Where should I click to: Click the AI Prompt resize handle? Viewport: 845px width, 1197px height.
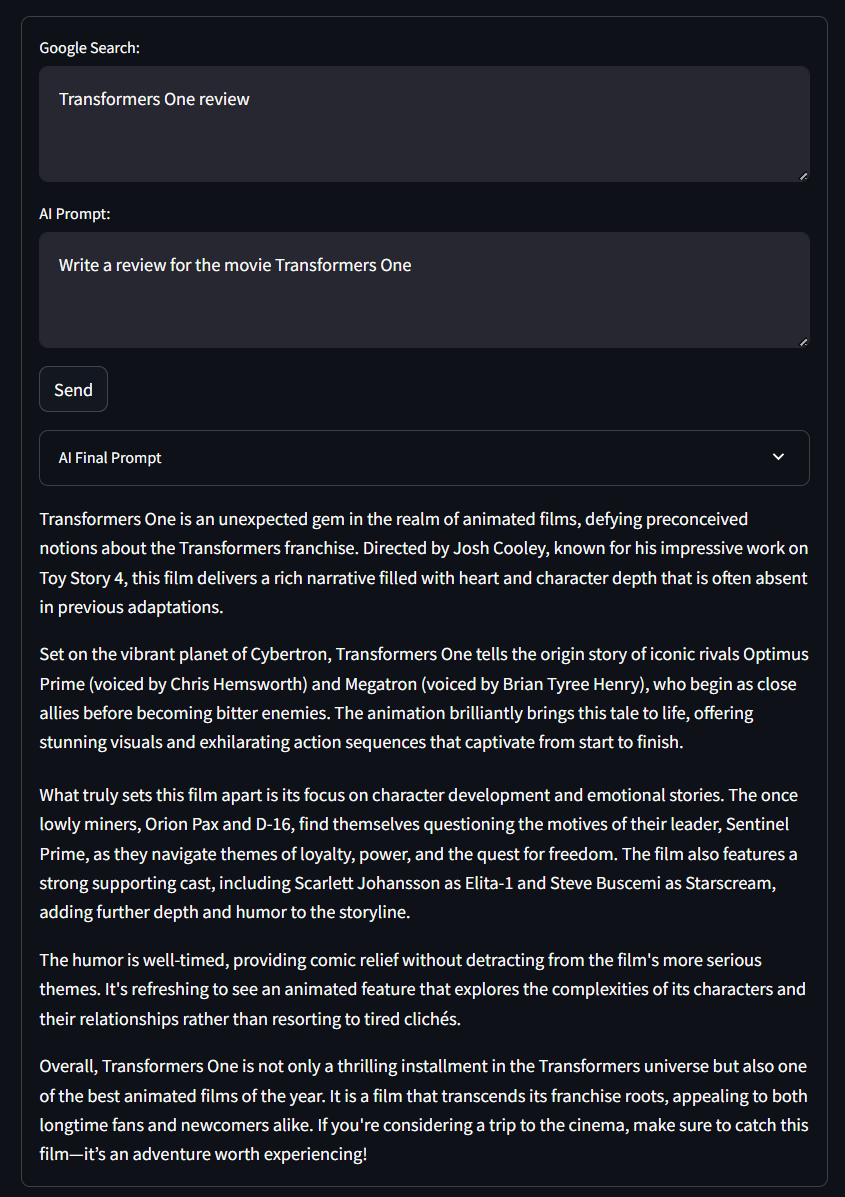pyautogui.click(x=803, y=342)
